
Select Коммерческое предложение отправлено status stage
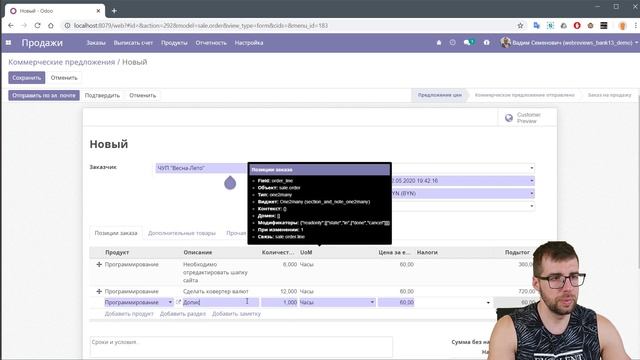point(524,95)
